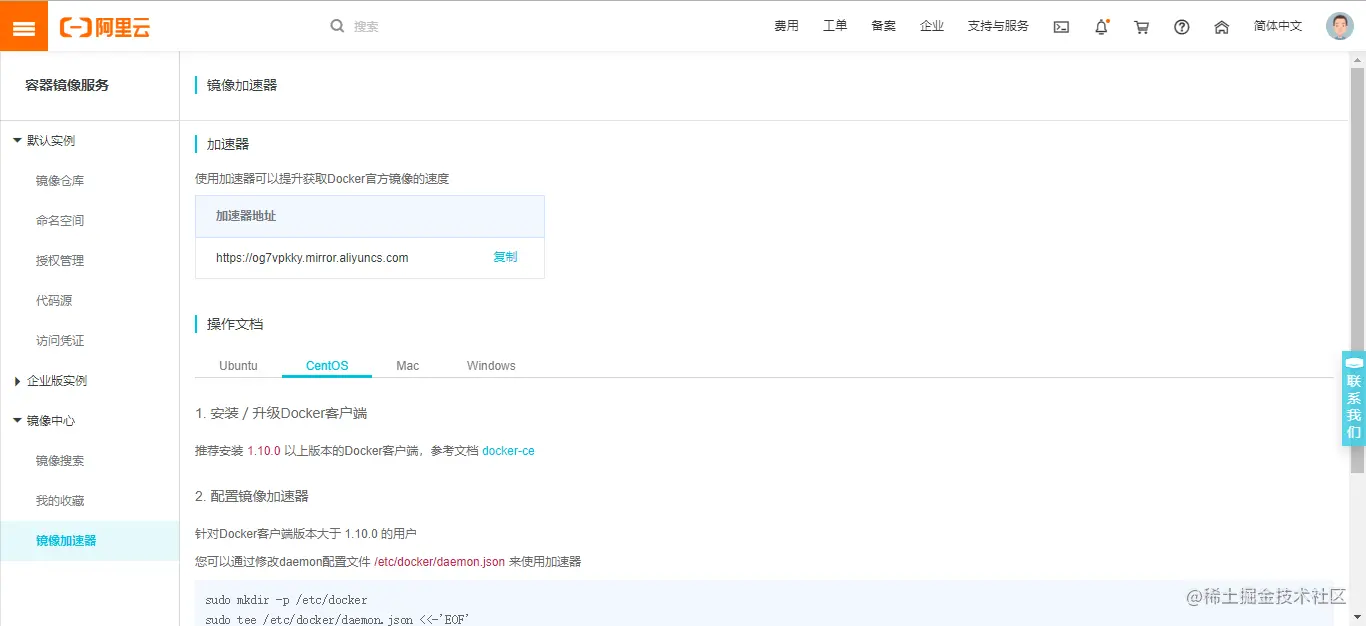Open the notifications bell
The width and height of the screenshot is (1366, 626).
pyautogui.click(x=1101, y=27)
